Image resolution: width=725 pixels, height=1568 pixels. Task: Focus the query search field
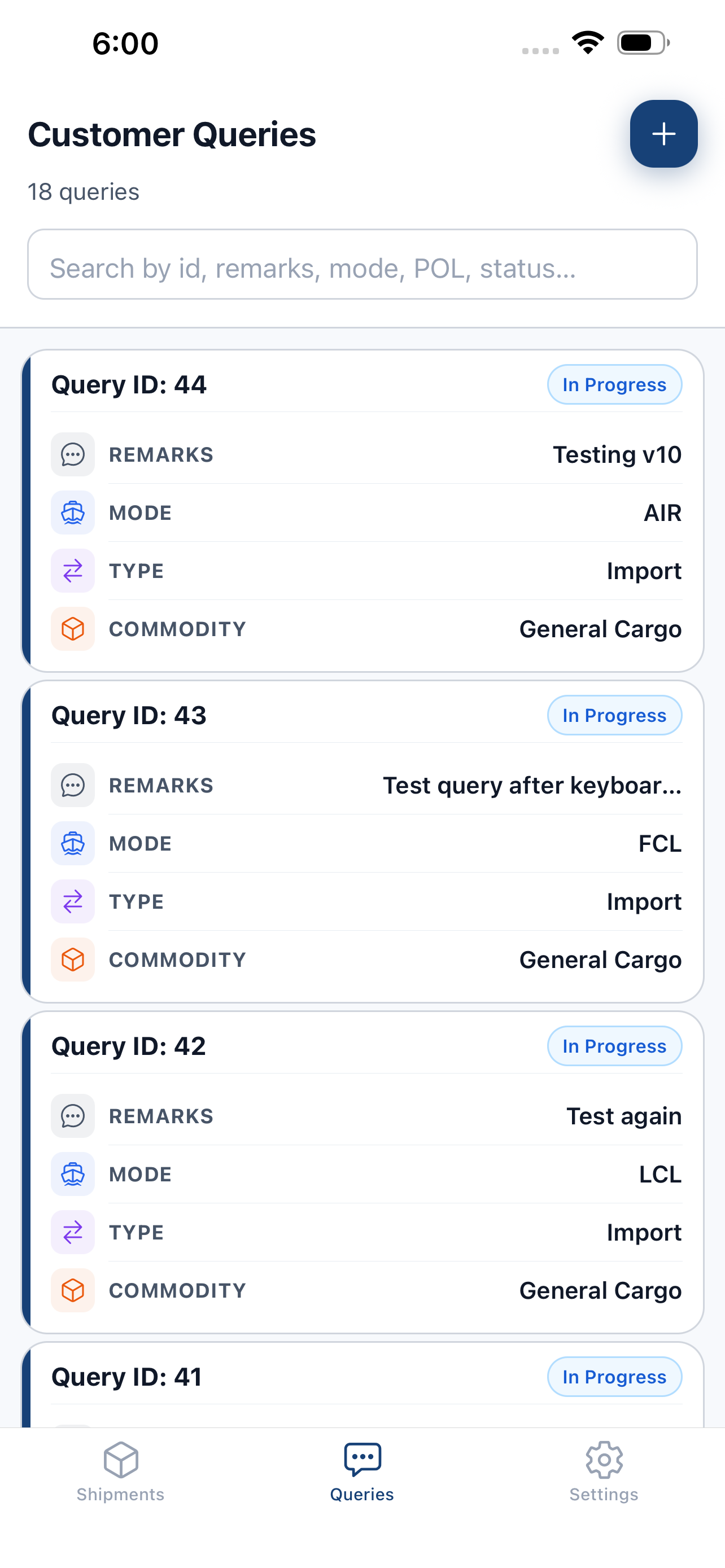coord(362,264)
